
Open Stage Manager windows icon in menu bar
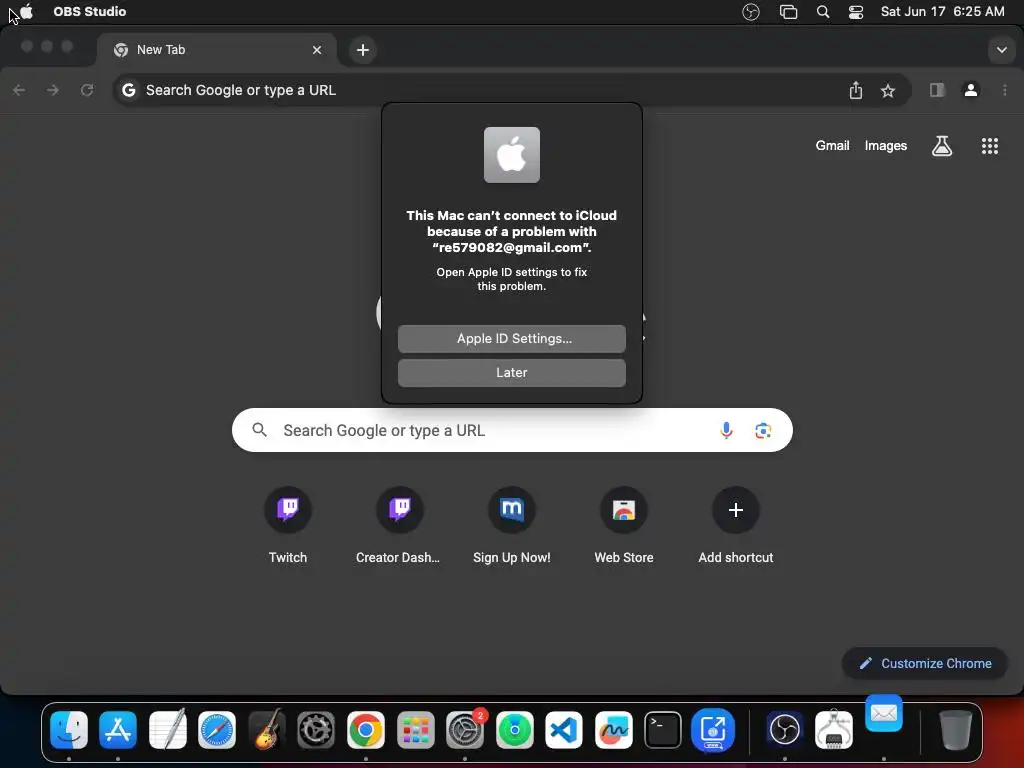(788, 12)
